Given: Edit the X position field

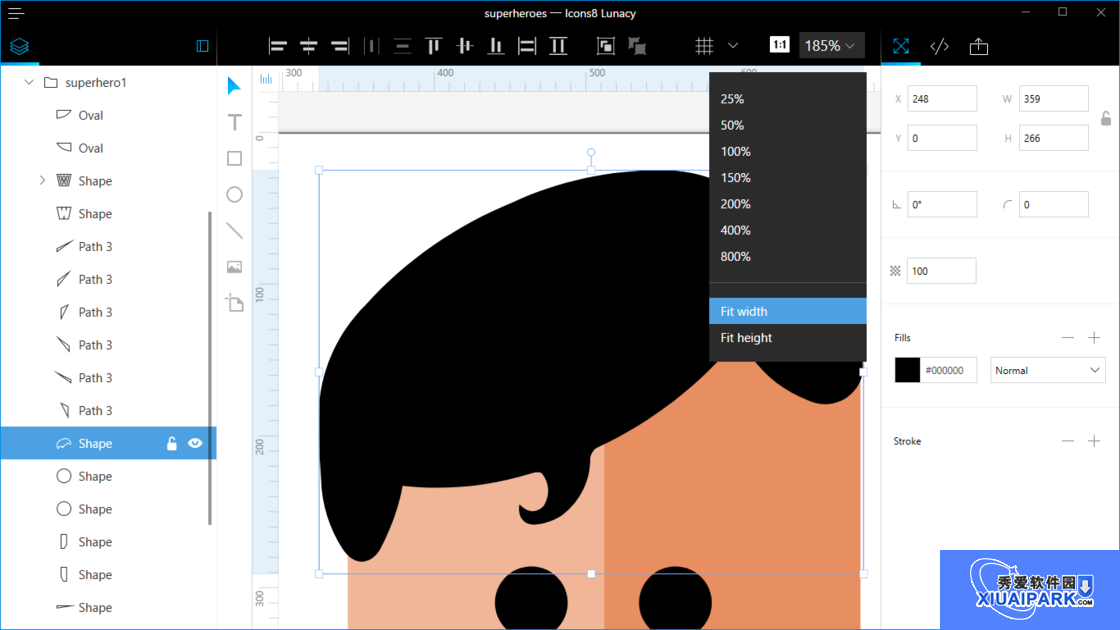Looking at the screenshot, I should coord(941,99).
